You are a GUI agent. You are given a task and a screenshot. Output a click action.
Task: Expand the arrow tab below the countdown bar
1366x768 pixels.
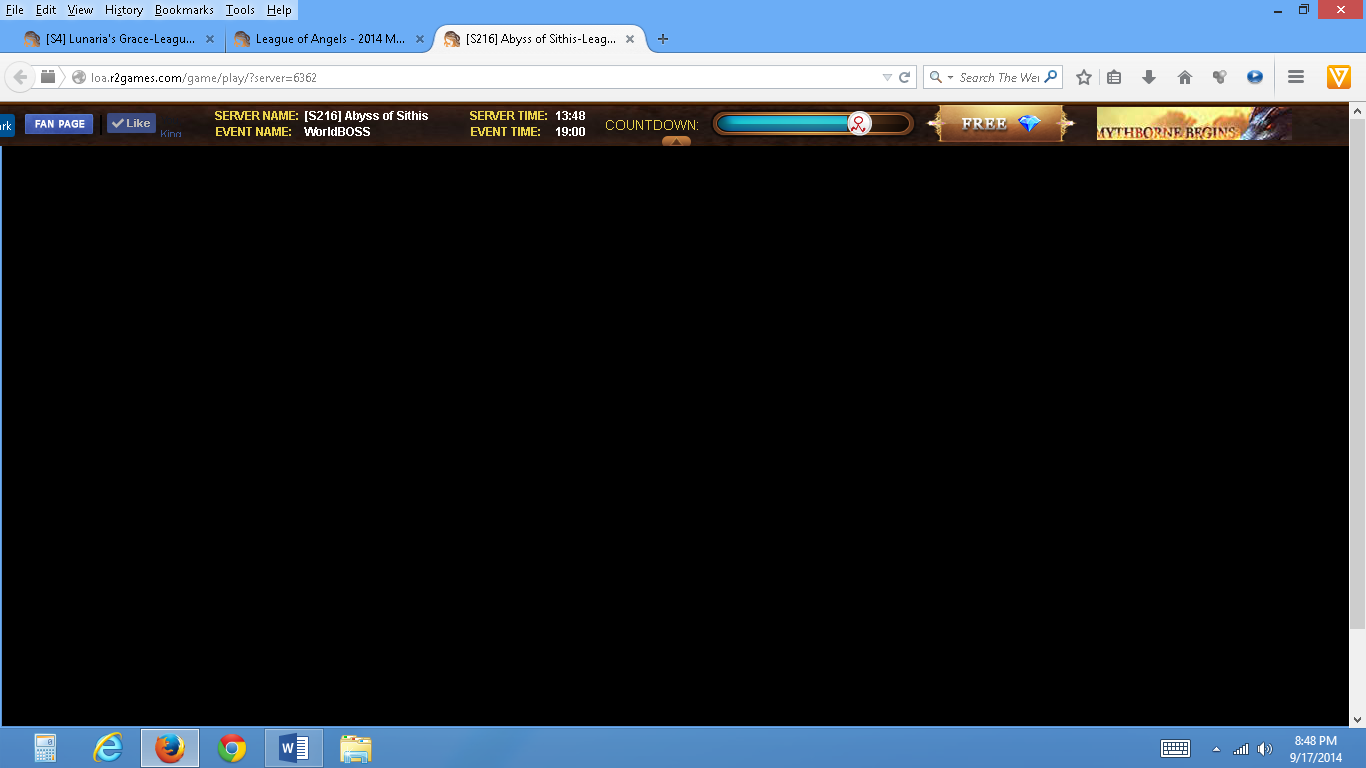(676, 141)
